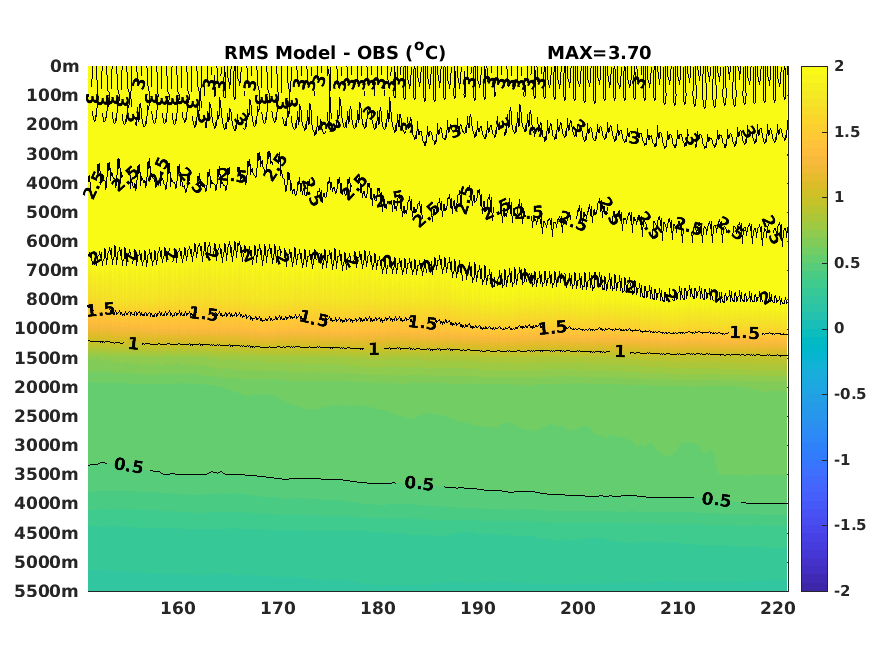The image size is (875, 656).
Task: Click the '3500m' depth axis label
Action: [x=47, y=474]
